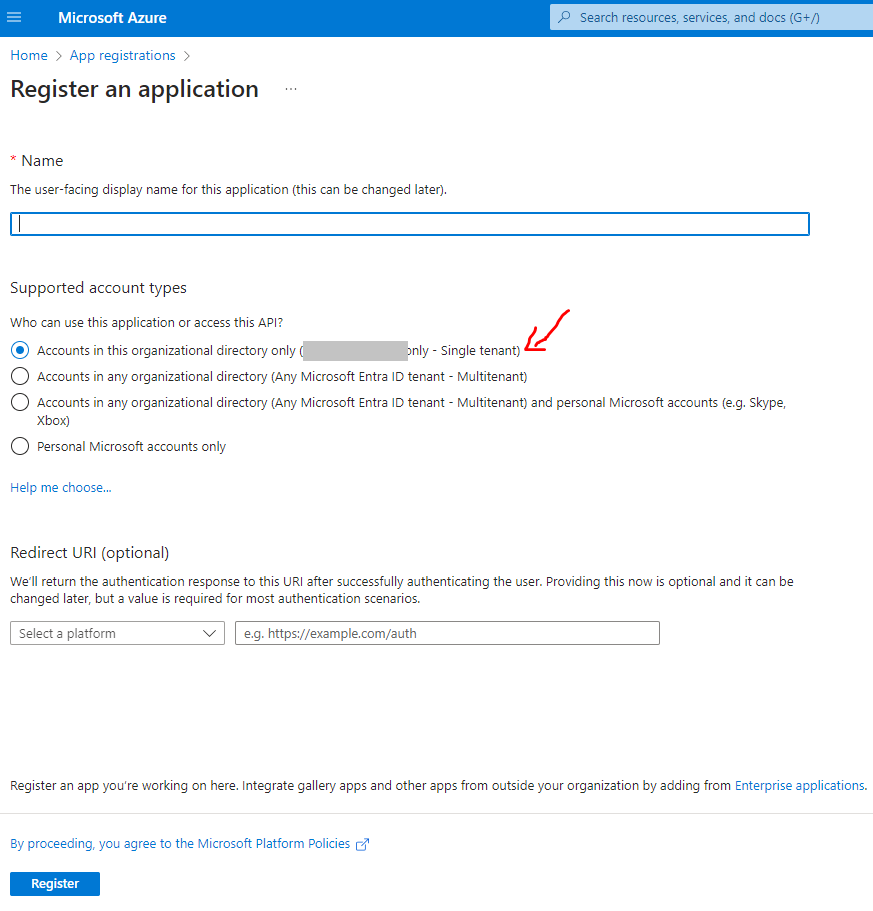Viewport: 873px width, 911px height.
Task: Select Multitenant organizational directory radio option
Action: coord(20,376)
